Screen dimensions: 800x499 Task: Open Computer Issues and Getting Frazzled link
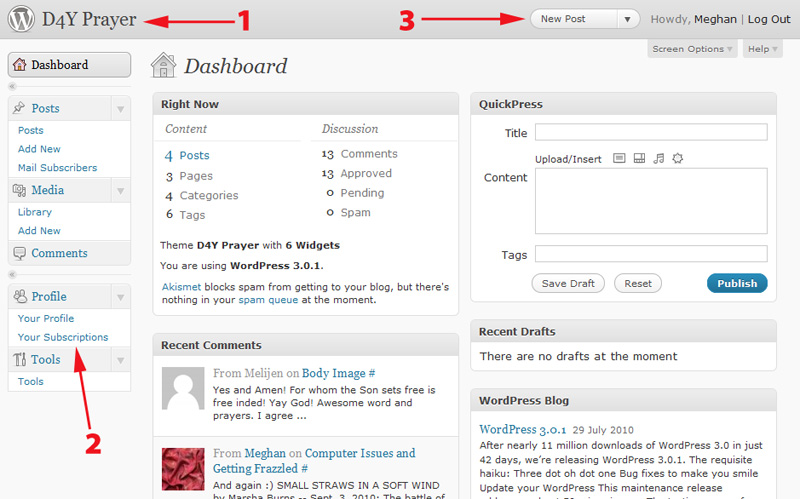click(314, 460)
